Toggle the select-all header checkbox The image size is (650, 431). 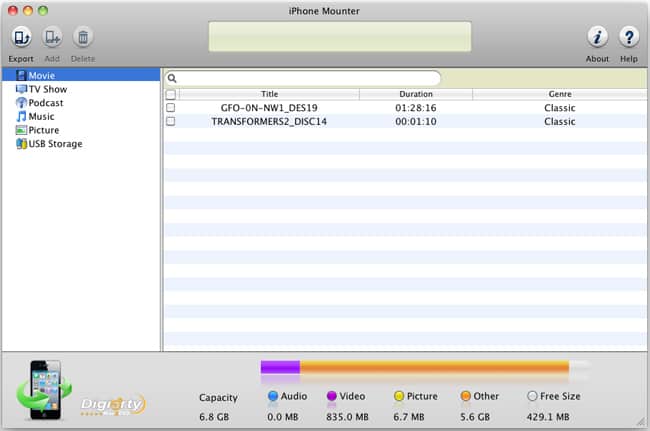pyautogui.click(x=170, y=94)
